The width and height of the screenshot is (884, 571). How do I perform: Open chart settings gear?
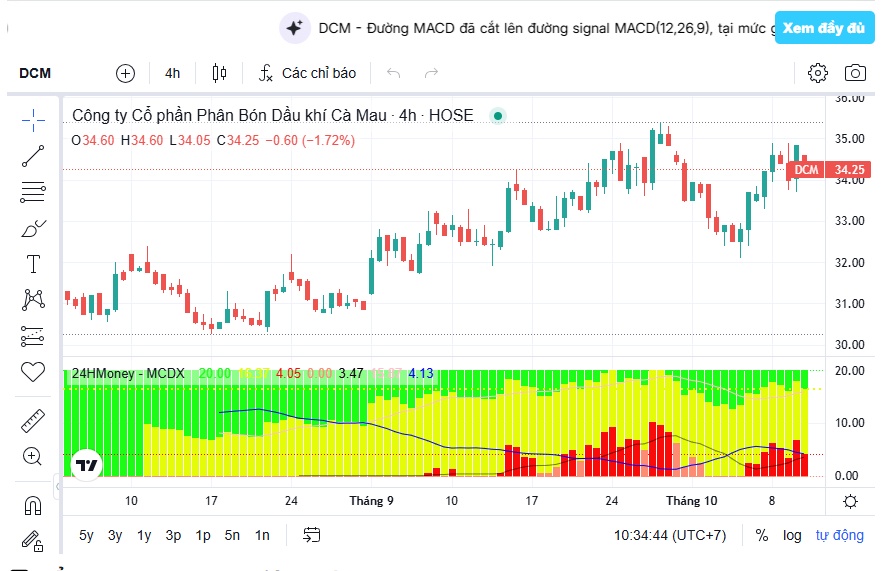(817, 73)
